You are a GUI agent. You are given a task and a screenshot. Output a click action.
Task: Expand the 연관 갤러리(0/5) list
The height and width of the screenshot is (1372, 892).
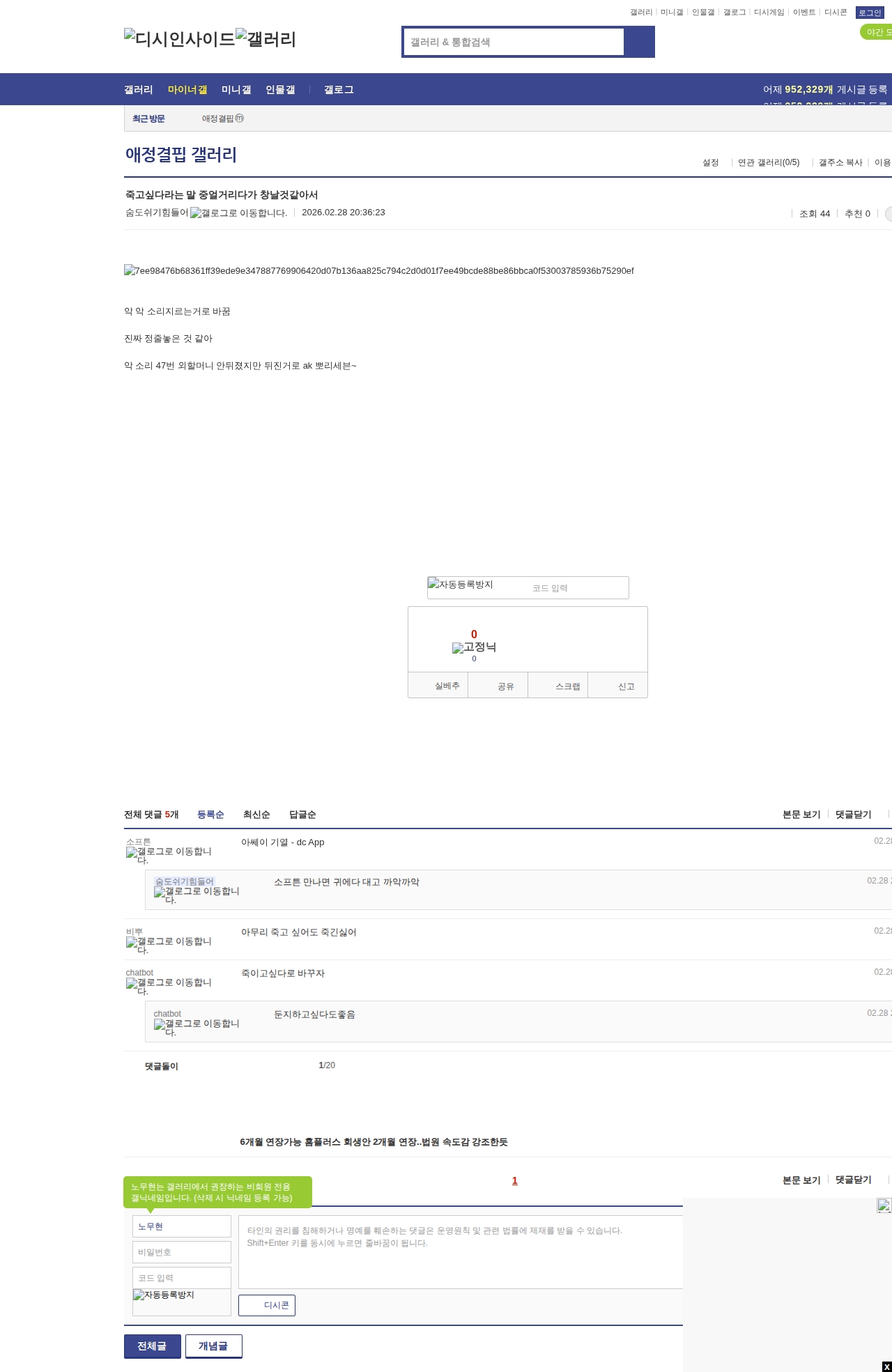click(x=769, y=162)
